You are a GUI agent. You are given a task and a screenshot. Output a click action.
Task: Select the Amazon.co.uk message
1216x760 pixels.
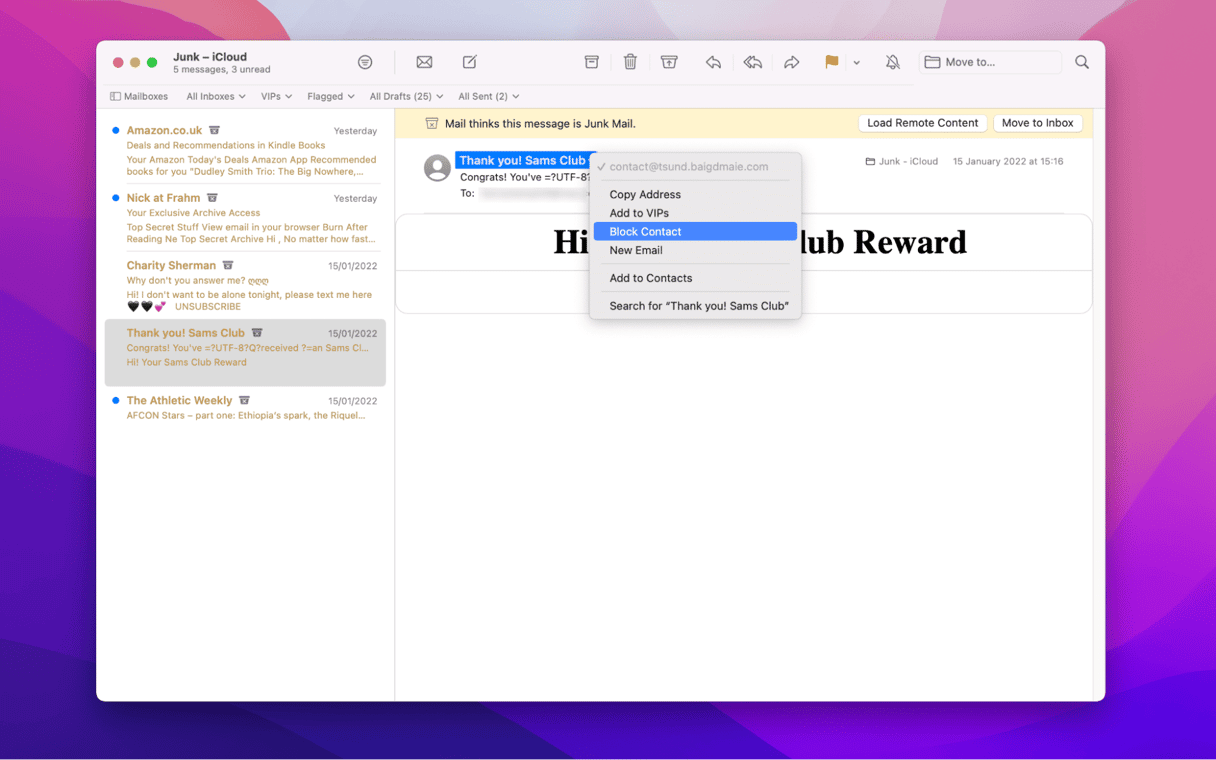(x=245, y=150)
